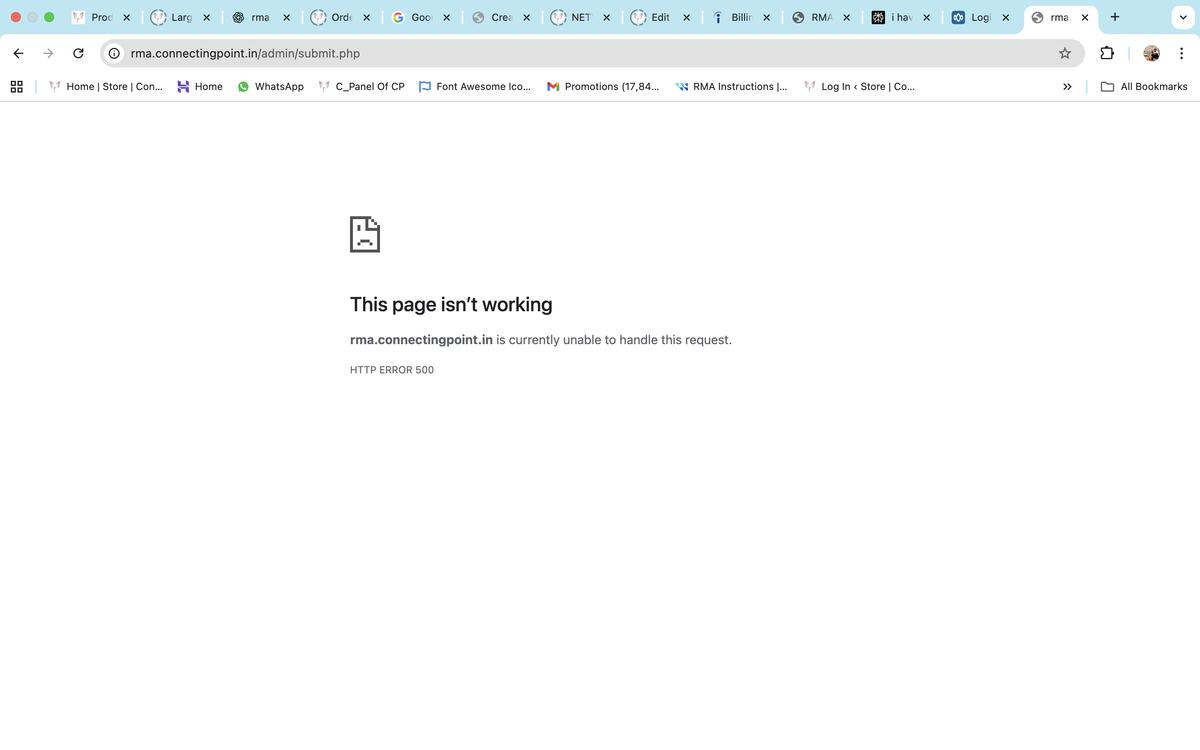Expand the tab search dropdown arrow

pos(1183,17)
